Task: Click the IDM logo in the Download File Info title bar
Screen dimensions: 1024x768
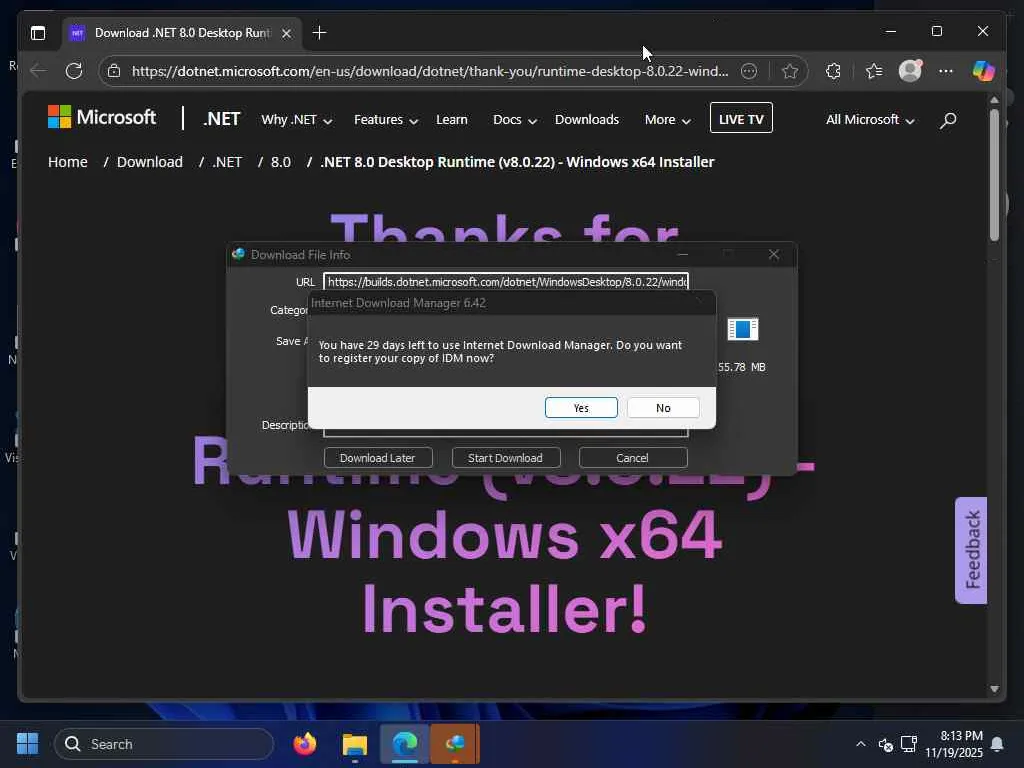Action: [238, 254]
